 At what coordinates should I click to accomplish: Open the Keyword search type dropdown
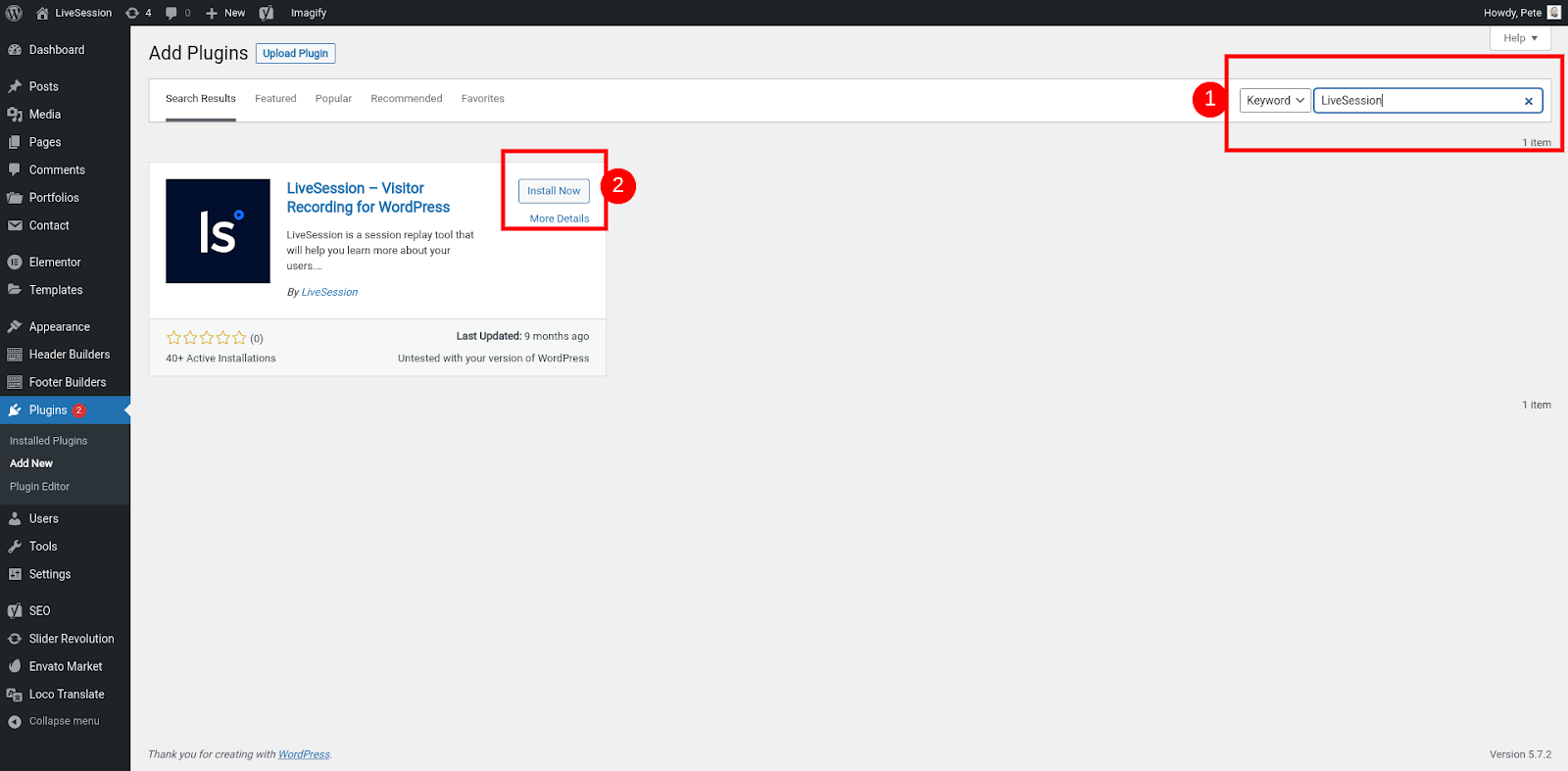(x=1275, y=100)
